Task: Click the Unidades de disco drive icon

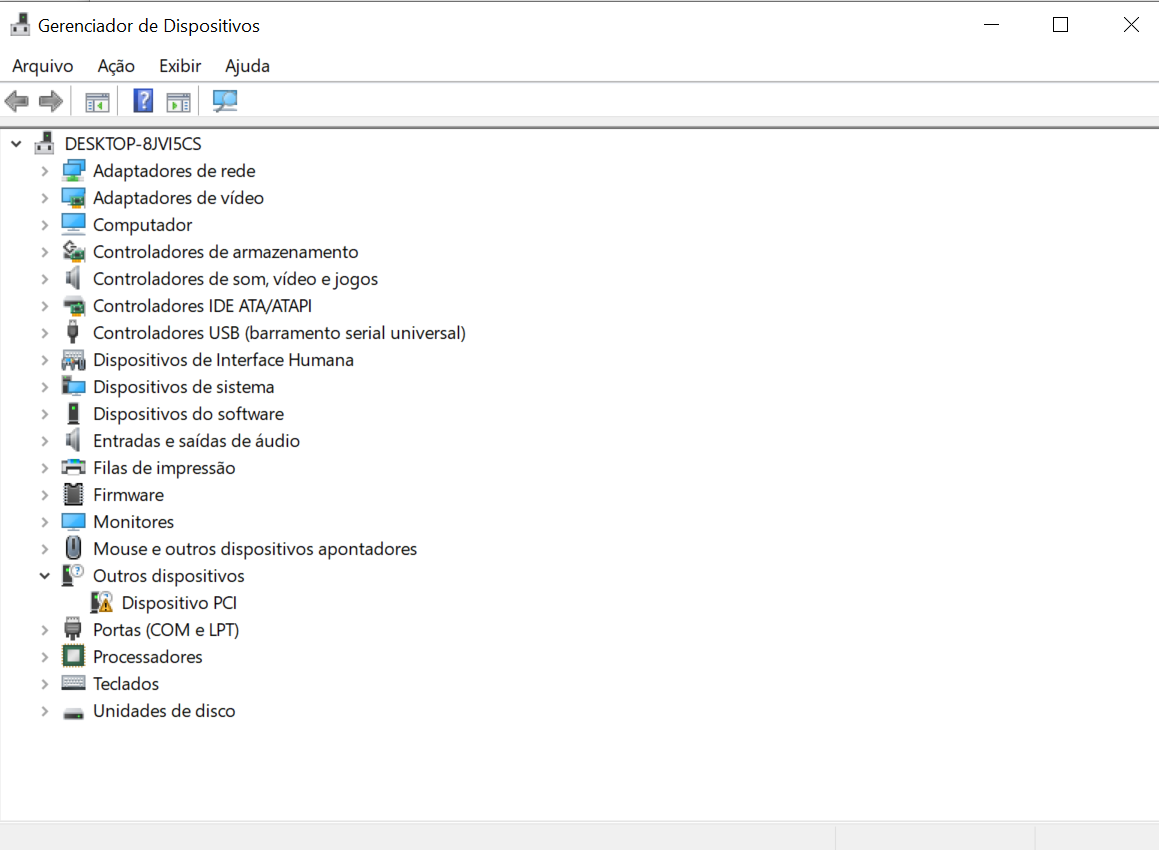Action: pyautogui.click(x=73, y=713)
